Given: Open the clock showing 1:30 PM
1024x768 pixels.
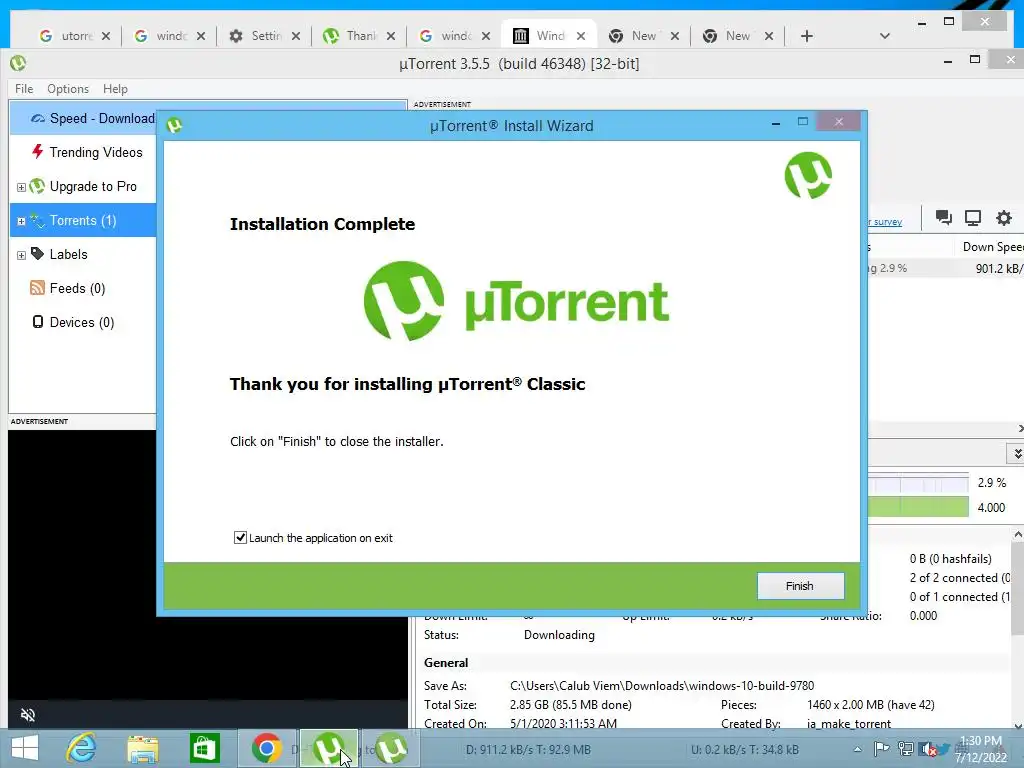Looking at the screenshot, I should [x=981, y=749].
